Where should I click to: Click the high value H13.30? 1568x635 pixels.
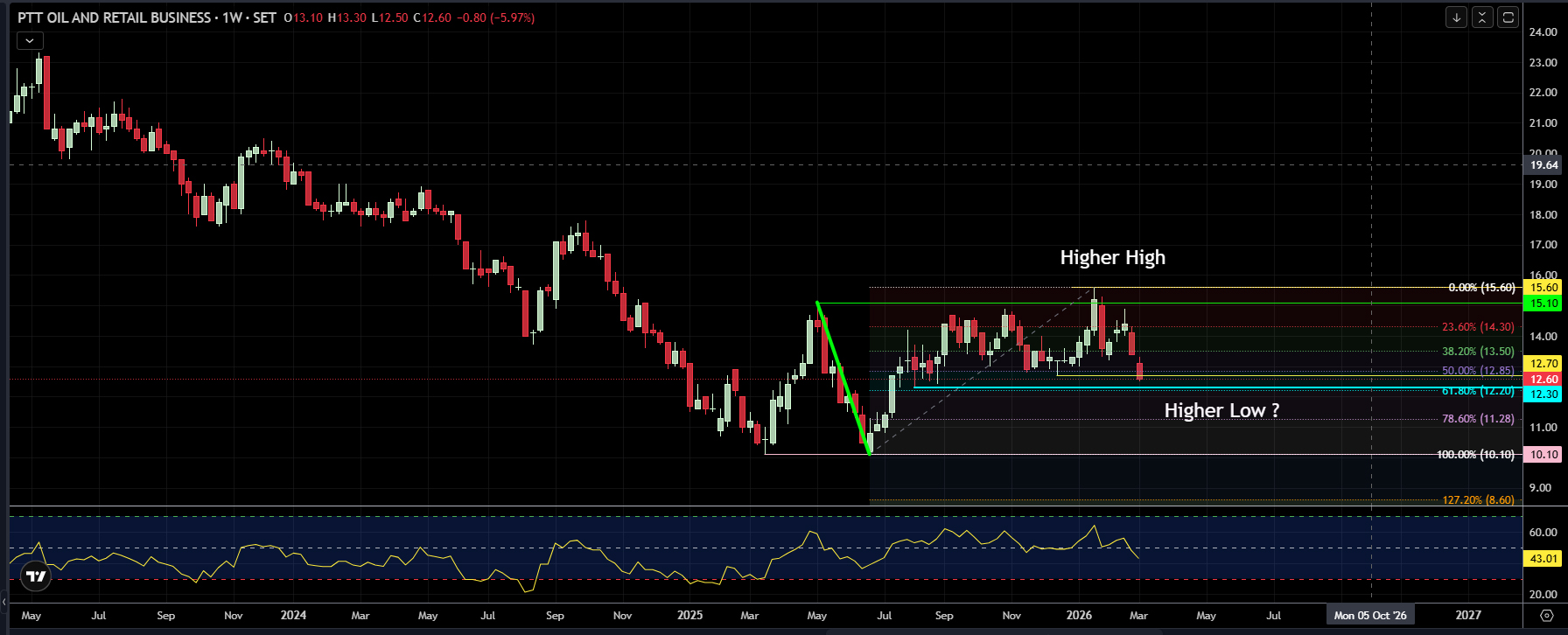[347, 17]
